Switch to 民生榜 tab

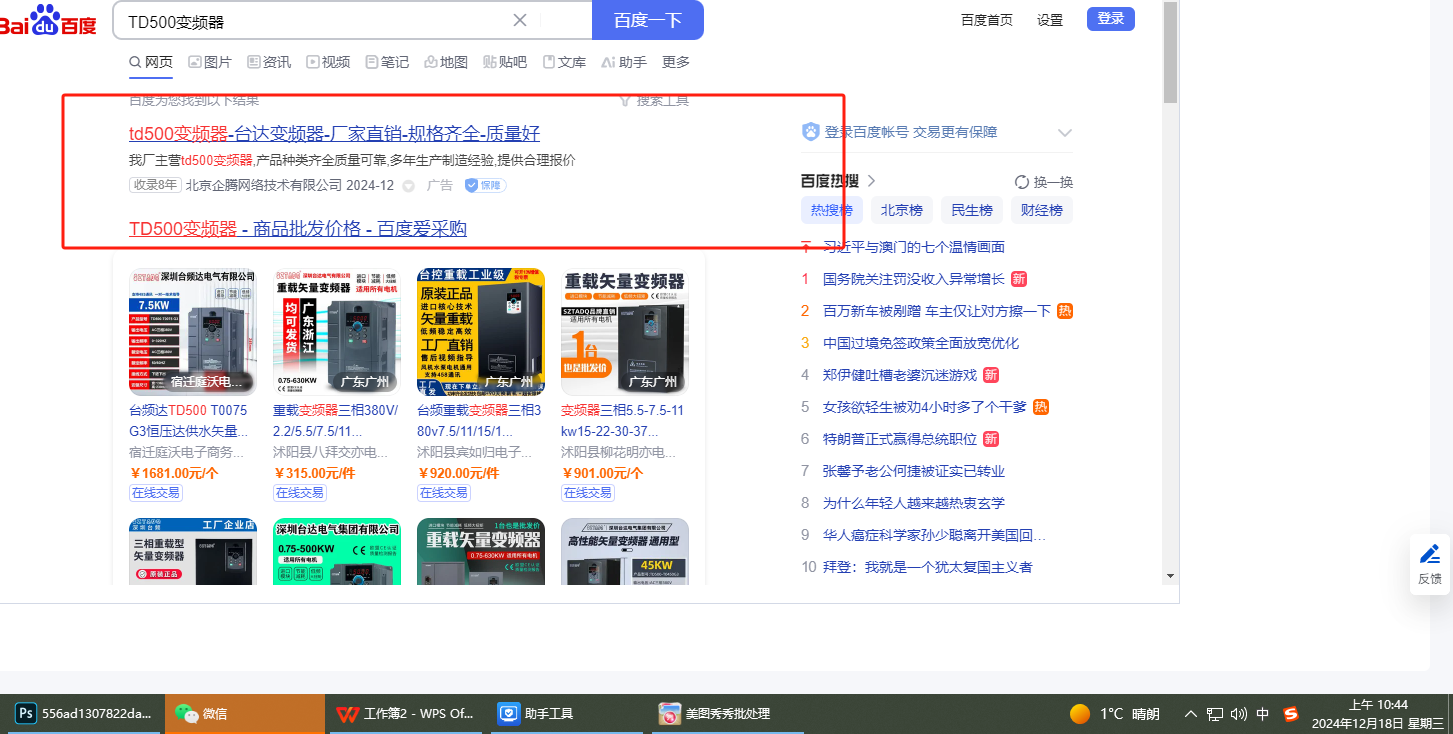pos(972,210)
